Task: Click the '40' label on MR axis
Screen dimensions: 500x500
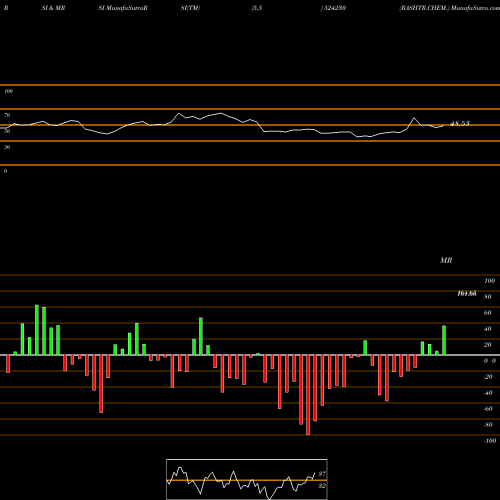Action: [488, 329]
